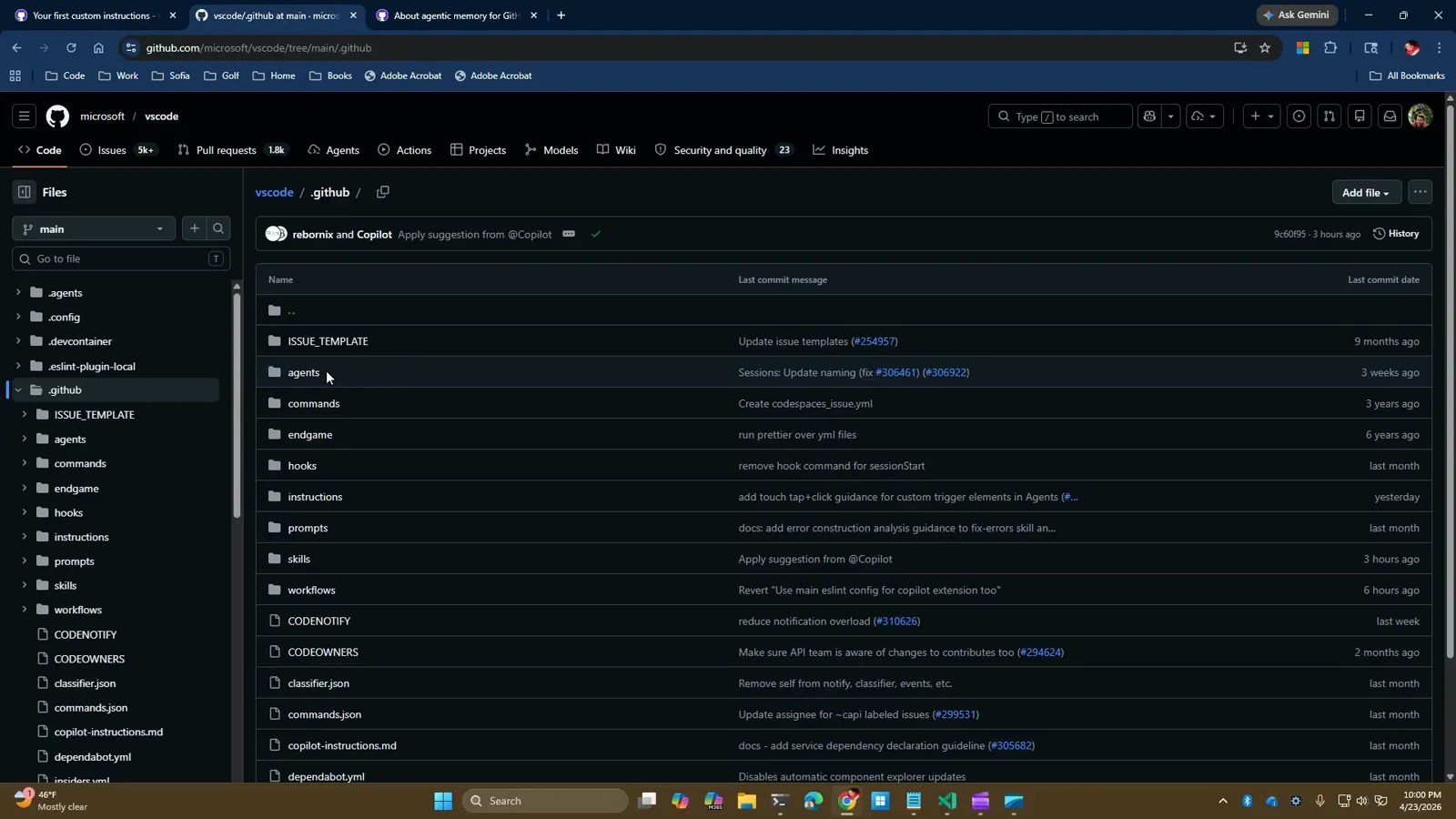Click the browser address bar URL

click(258, 48)
